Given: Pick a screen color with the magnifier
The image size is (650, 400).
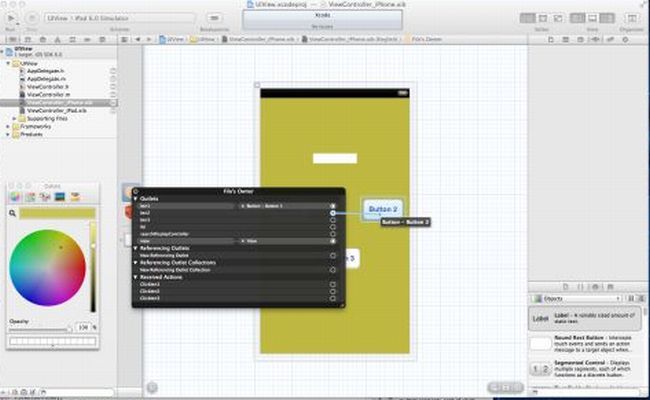Looking at the screenshot, I should (x=12, y=213).
